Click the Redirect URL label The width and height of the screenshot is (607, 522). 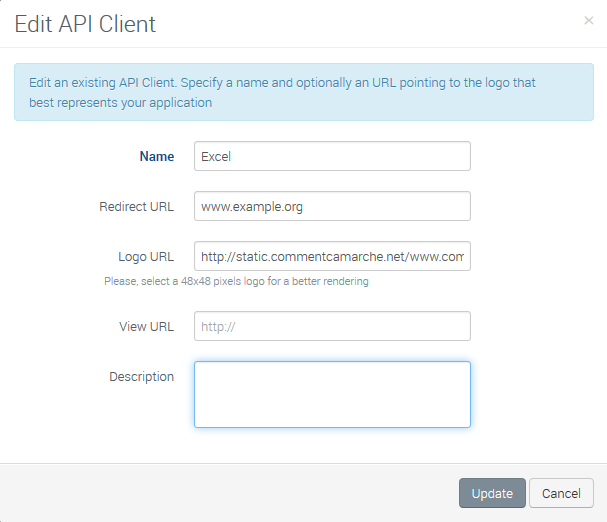coord(137,206)
